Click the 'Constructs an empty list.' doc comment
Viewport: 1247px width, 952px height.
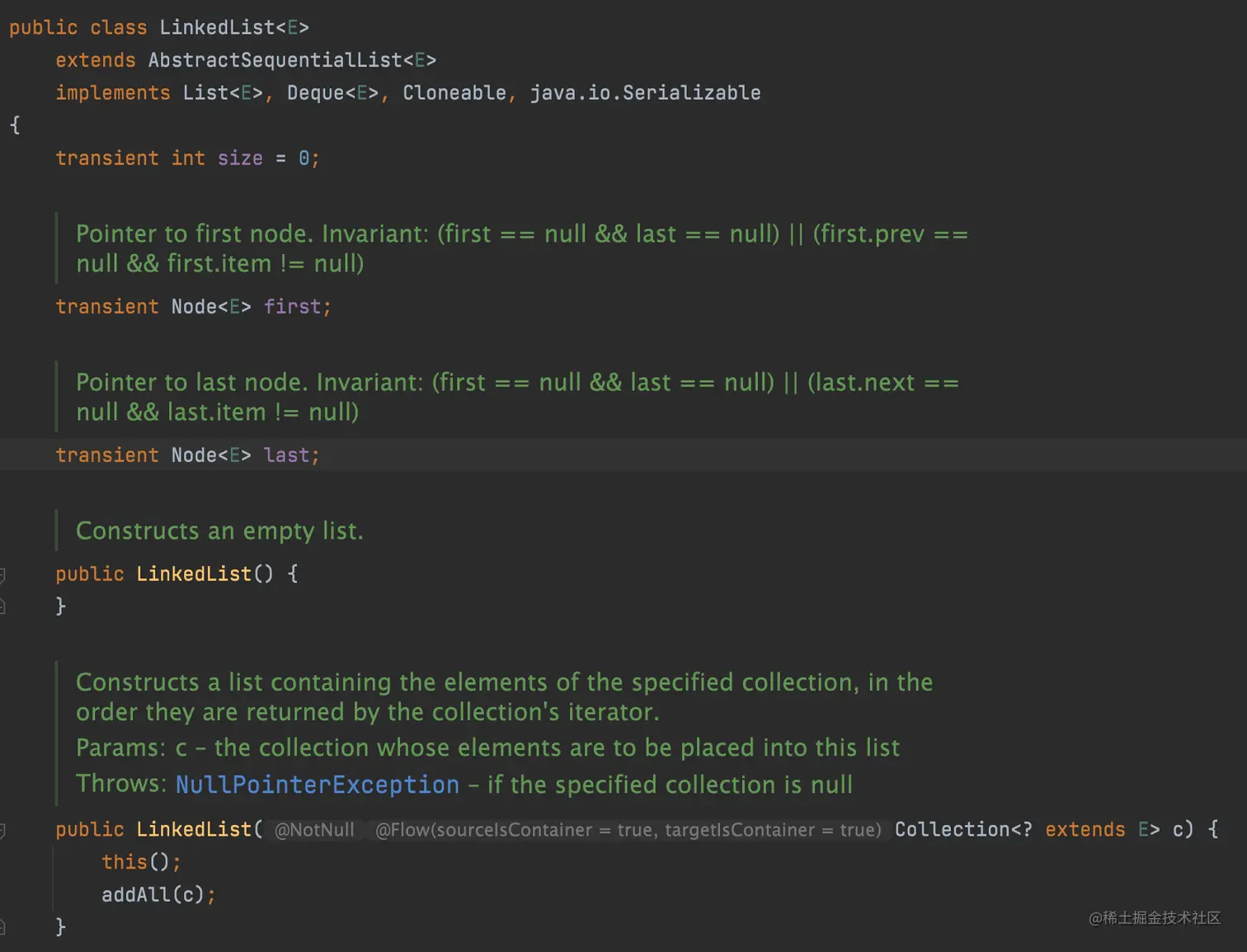[x=219, y=530]
